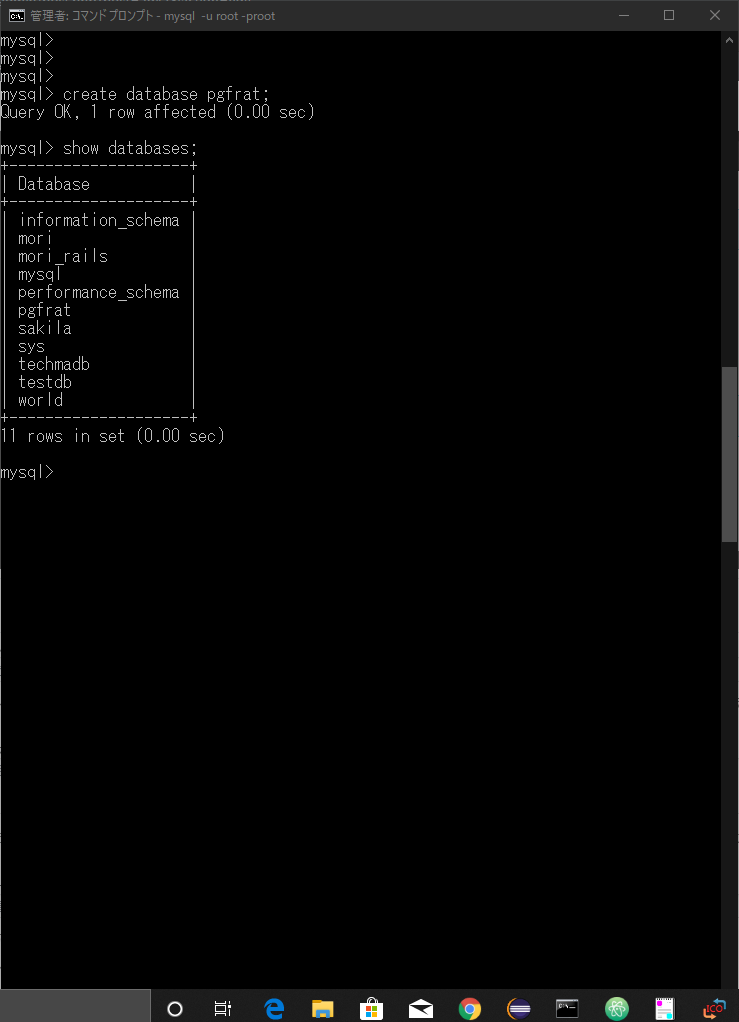Image resolution: width=739 pixels, height=1022 pixels.
Task: Click the Command Prompt window system icon
Action: 17,16
